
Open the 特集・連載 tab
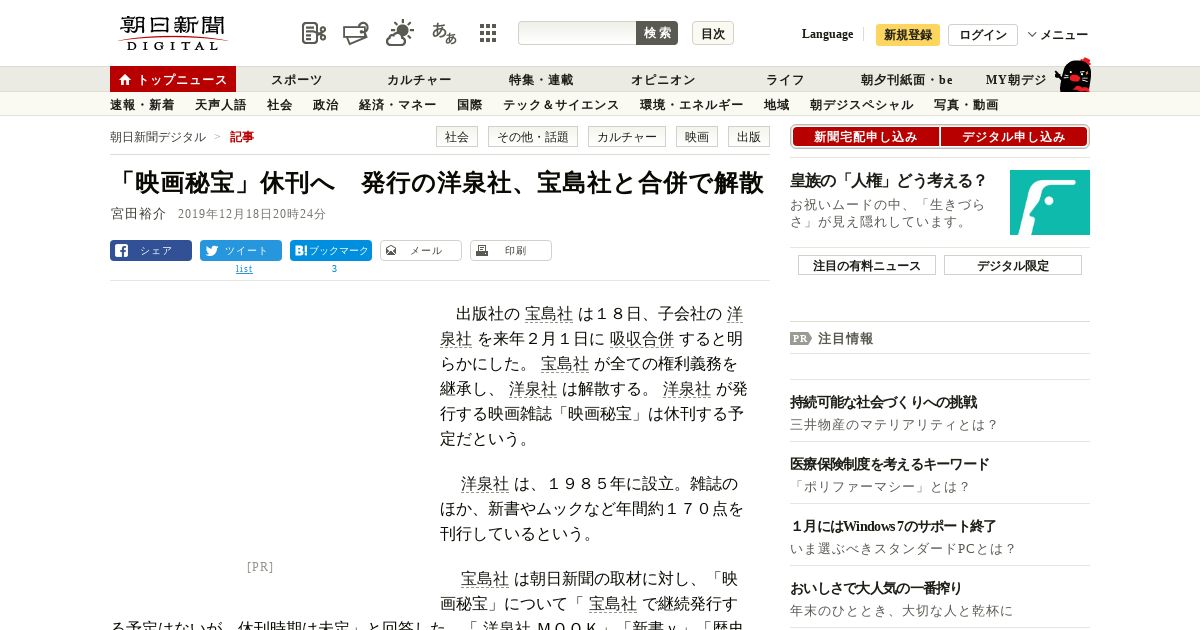(x=541, y=80)
